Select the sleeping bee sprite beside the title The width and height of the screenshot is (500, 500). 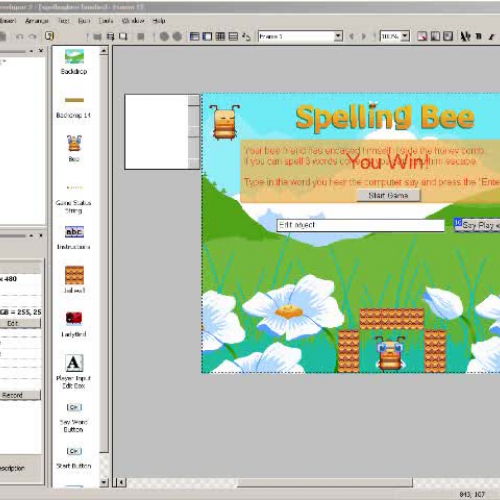click(x=224, y=122)
